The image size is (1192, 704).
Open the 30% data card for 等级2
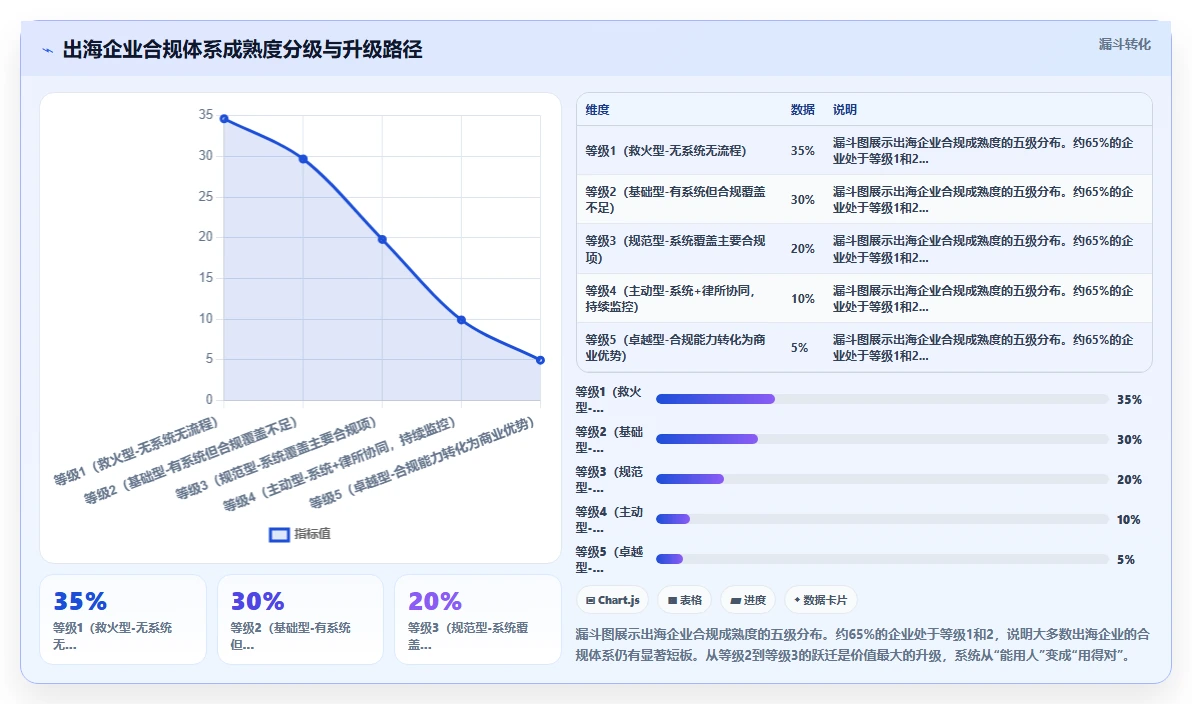point(300,620)
